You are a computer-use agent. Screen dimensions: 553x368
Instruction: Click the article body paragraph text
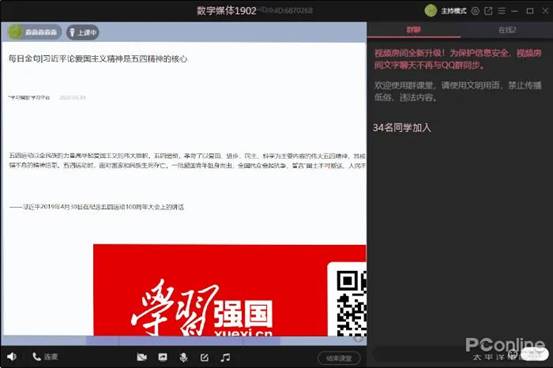click(187, 160)
